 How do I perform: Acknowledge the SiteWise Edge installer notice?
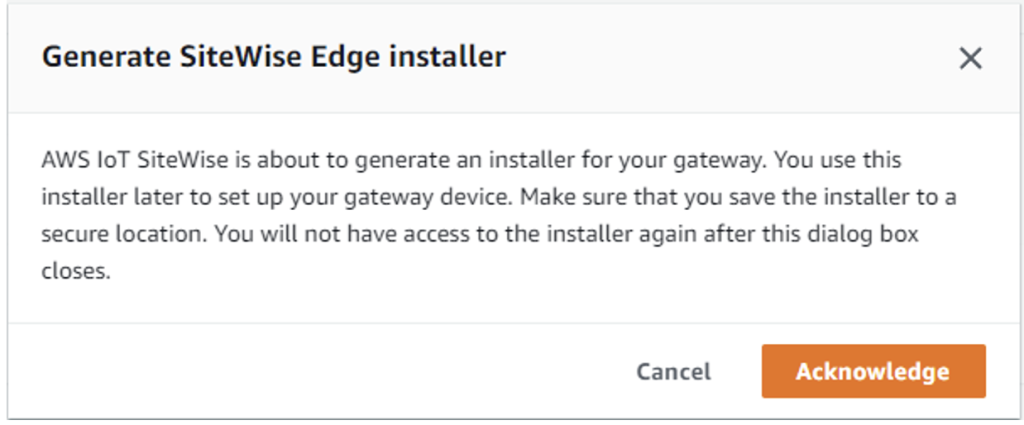click(873, 372)
